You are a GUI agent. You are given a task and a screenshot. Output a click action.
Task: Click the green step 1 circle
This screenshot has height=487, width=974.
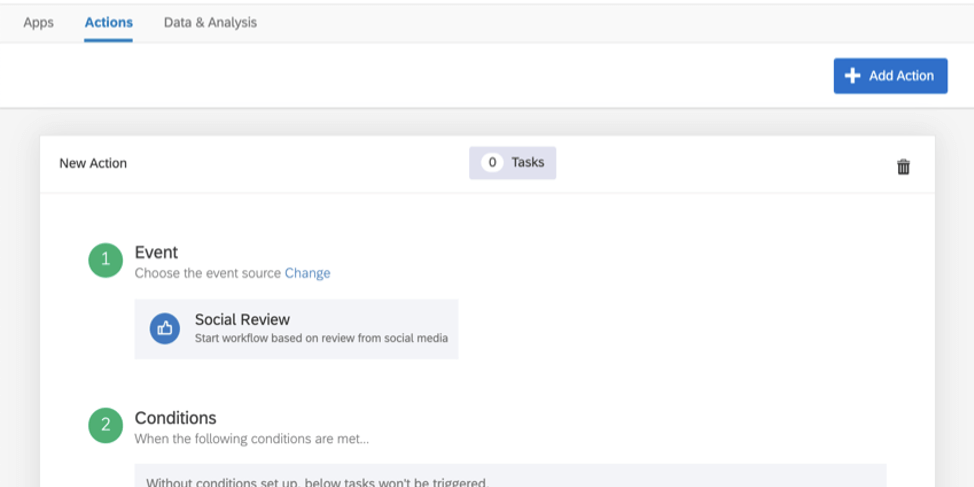click(105, 261)
